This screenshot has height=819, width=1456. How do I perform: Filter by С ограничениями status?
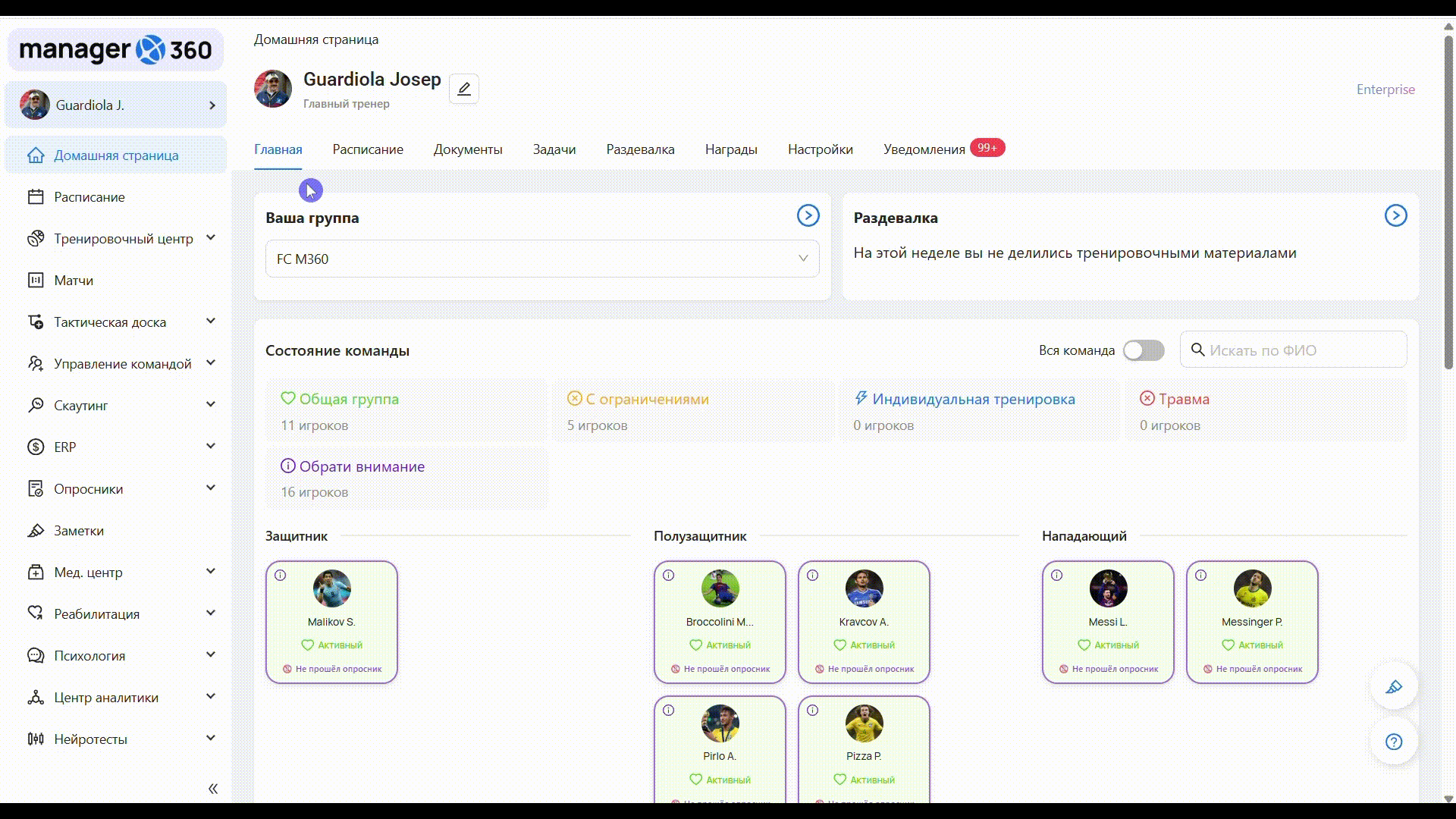(646, 400)
